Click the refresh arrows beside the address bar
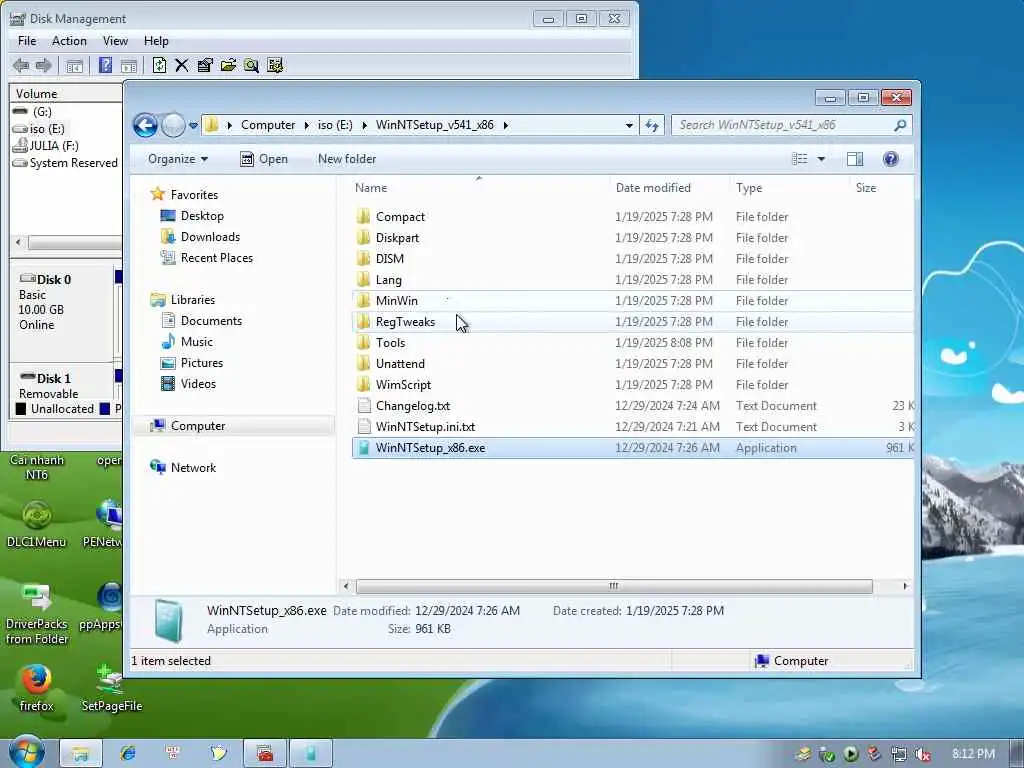The height and width of the screenshot is (768, 1024). click(652, 125)
